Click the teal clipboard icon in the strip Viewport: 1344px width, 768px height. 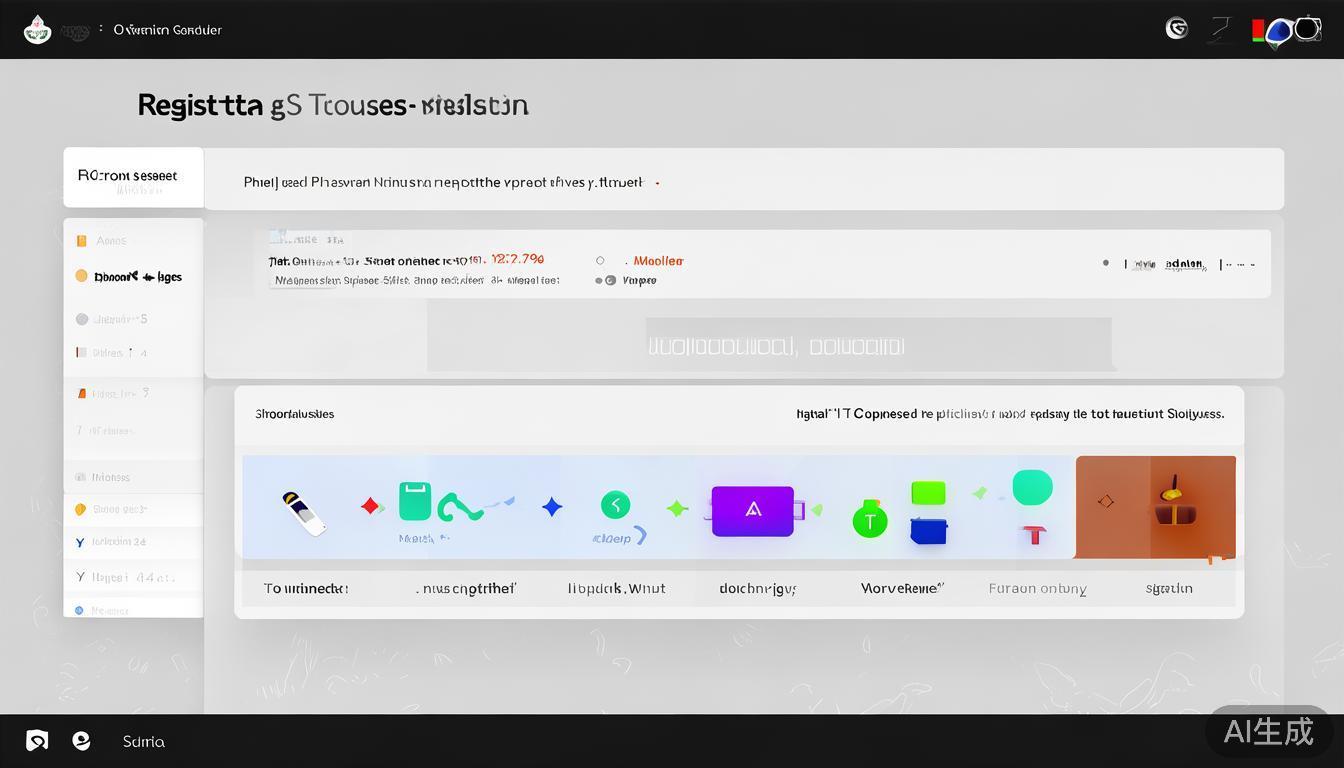[x=415, y=502]
